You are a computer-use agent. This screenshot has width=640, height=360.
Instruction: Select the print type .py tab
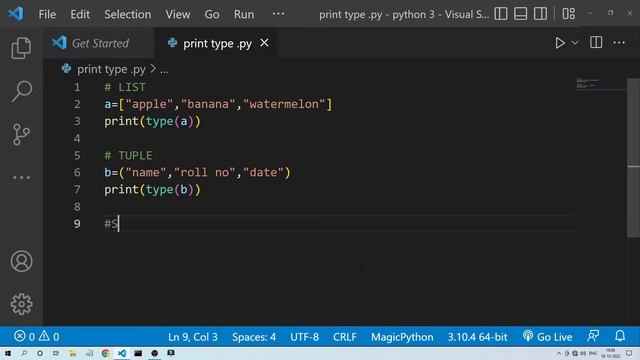(x=217, y=43)
